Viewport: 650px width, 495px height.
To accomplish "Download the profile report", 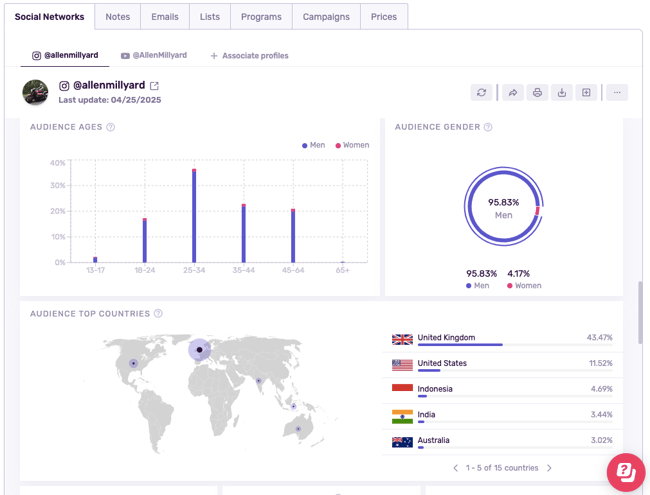I will coord(562,92).
